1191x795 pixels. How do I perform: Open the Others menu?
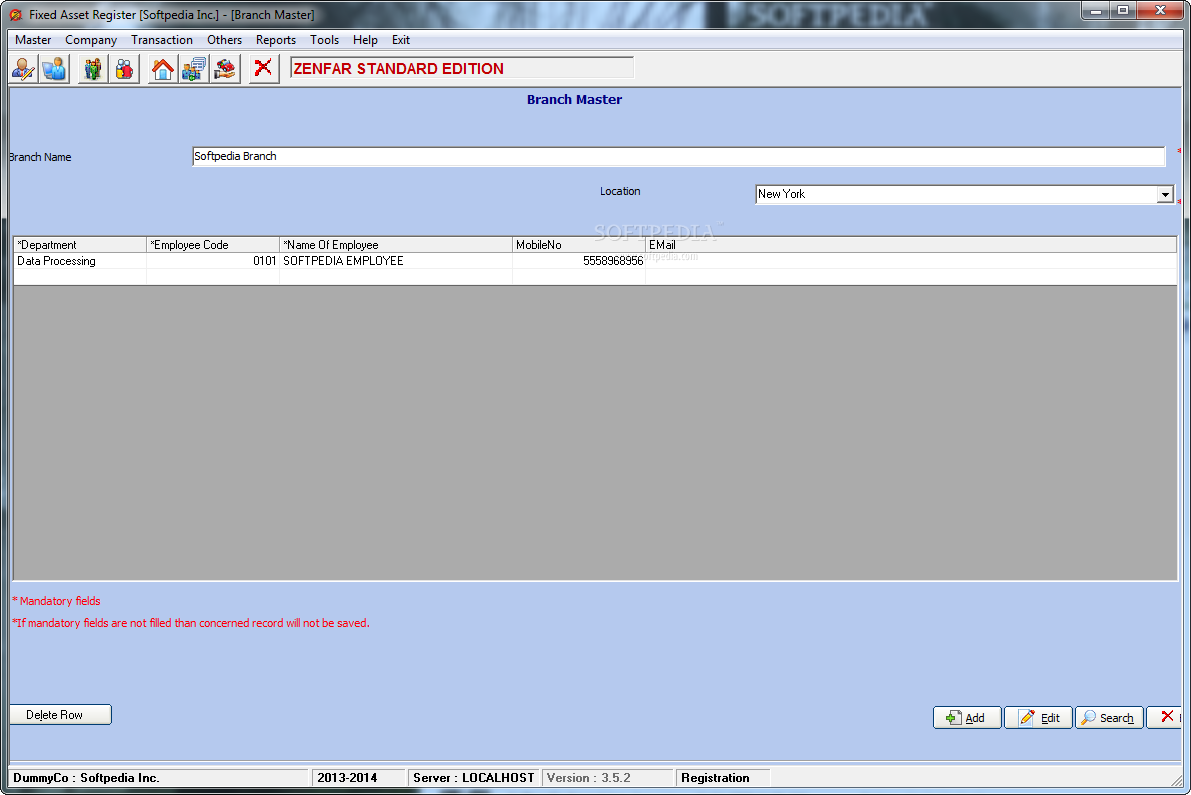[x=224, y=39]
